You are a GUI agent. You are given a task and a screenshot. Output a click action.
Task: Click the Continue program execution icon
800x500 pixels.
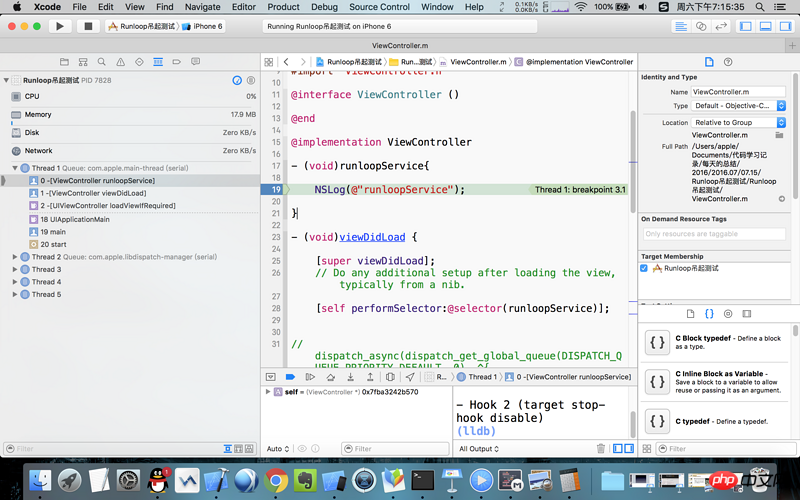311,377
